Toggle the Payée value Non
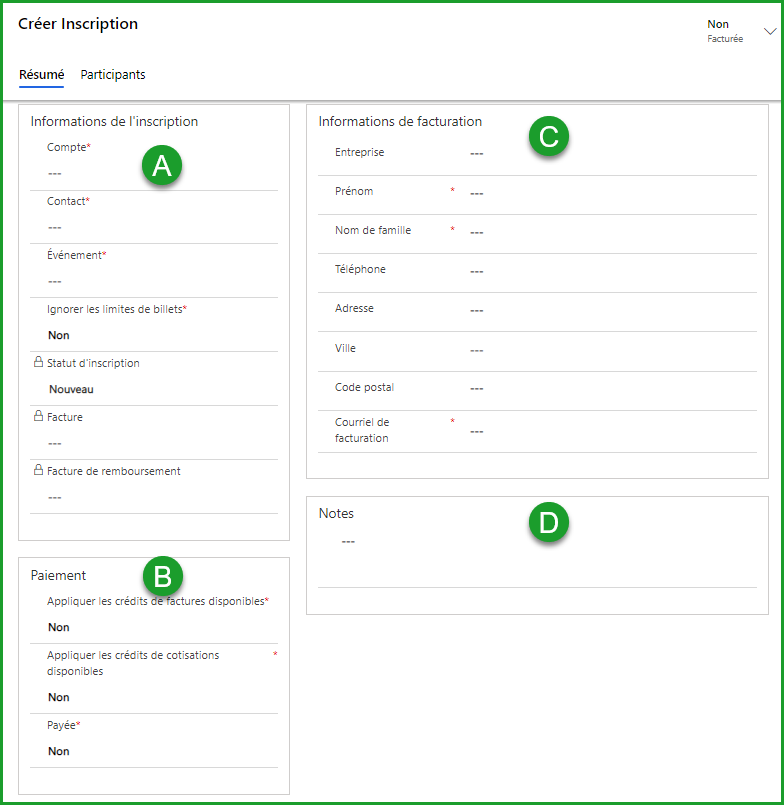 [59, 752]
